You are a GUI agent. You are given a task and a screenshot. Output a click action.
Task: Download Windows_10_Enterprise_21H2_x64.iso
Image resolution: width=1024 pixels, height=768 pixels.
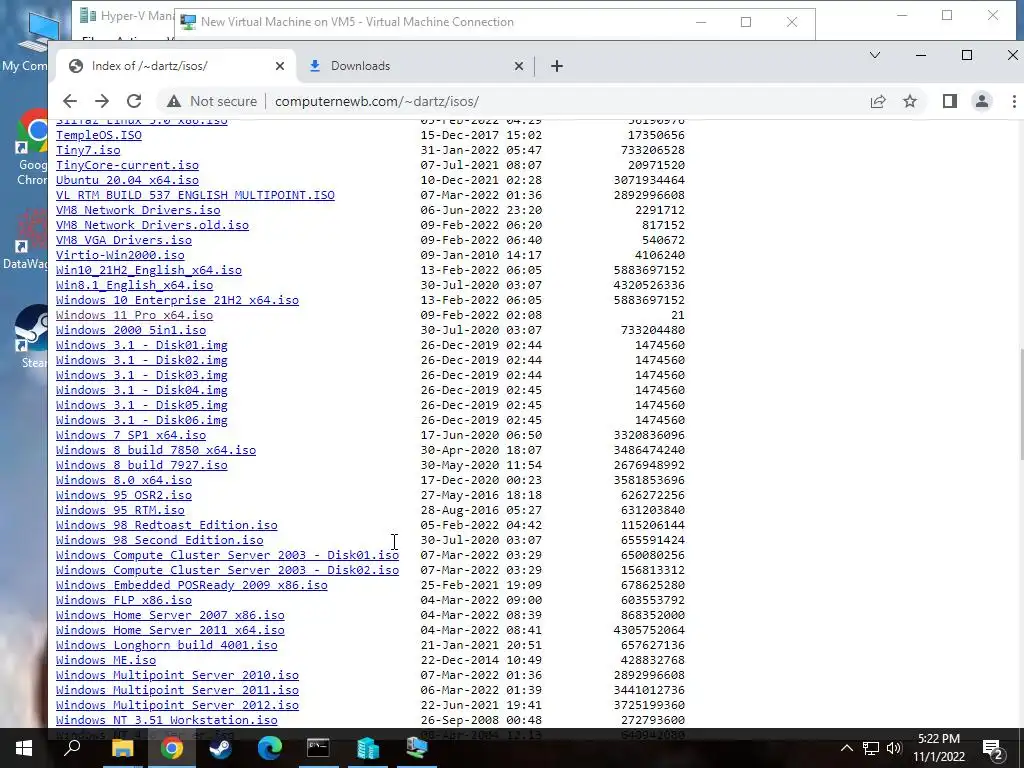[x=177, y=300]
